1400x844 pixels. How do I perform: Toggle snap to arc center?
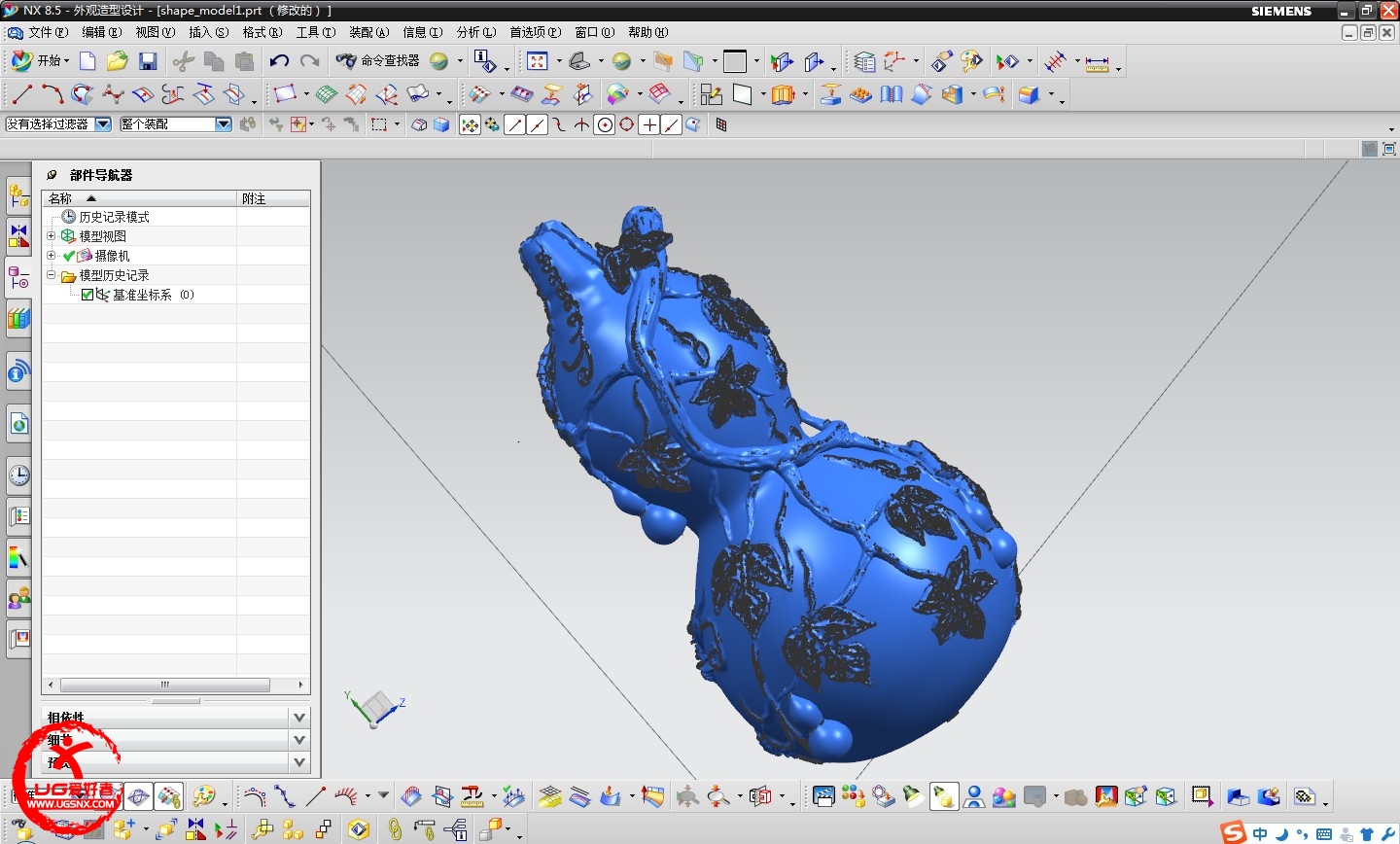point(605,124)
